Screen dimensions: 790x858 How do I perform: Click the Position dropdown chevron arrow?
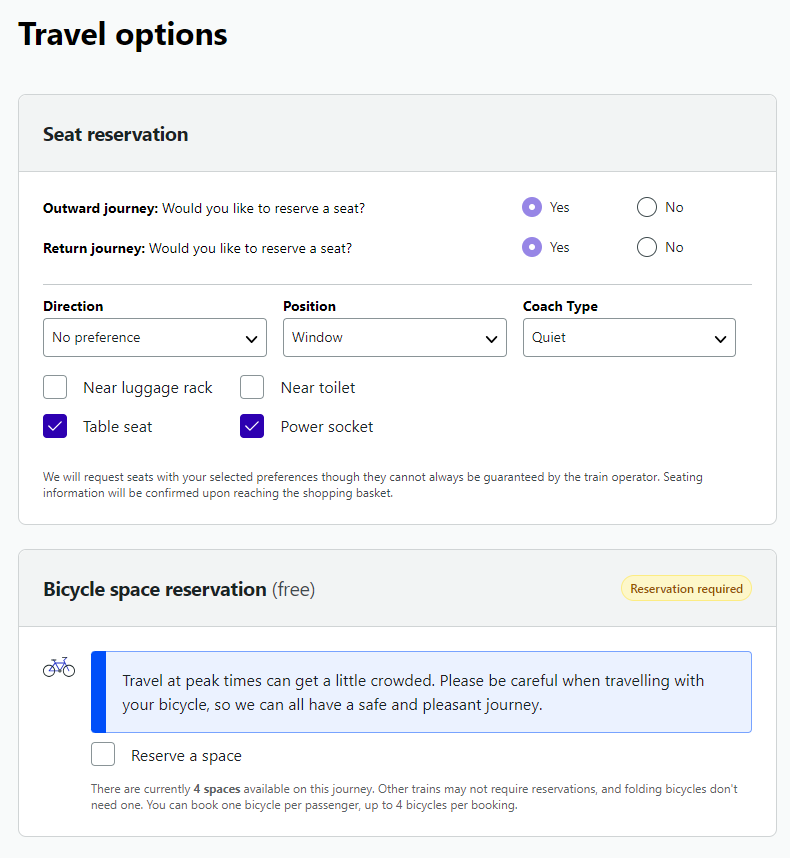(492, 339)
